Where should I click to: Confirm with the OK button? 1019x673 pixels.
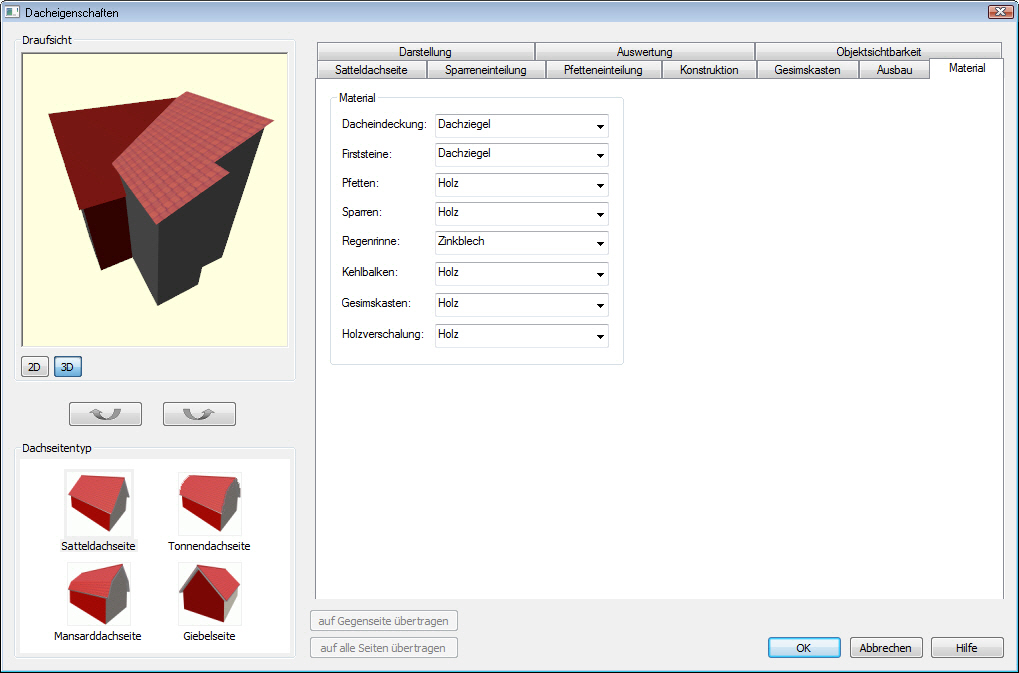click(804, 648)
